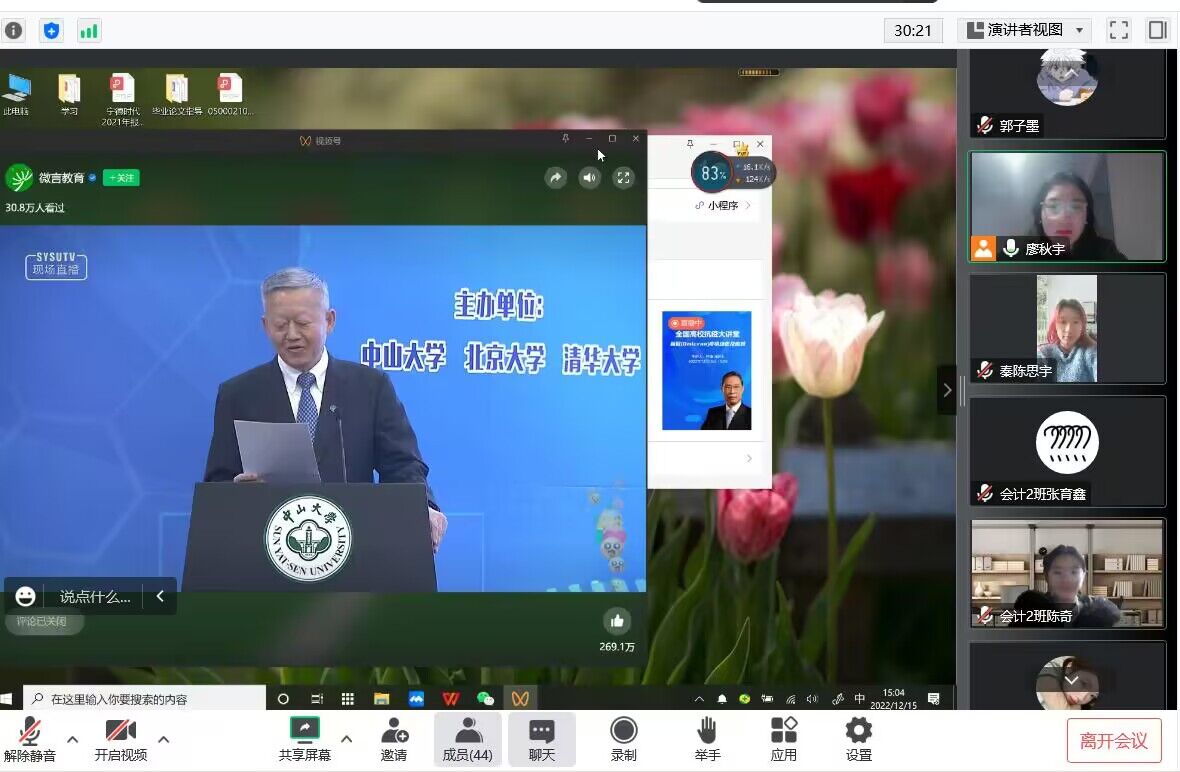Open the 演讲者视图 view dropdown

point(1024,30)
